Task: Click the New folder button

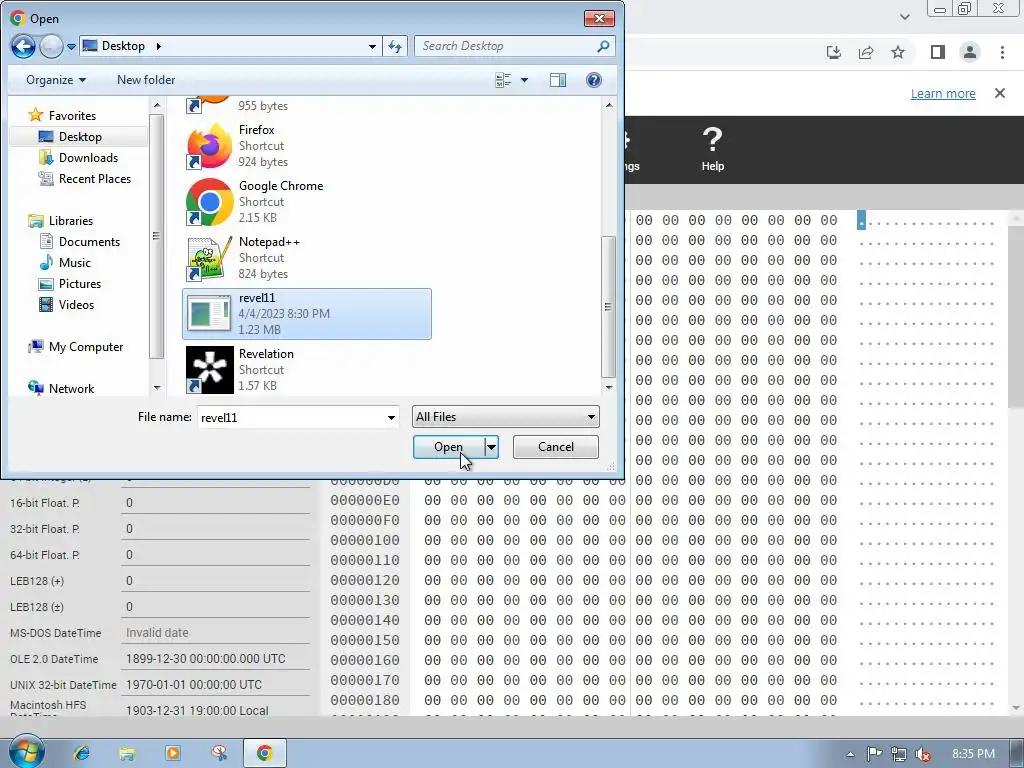Action: coord(146,80)
